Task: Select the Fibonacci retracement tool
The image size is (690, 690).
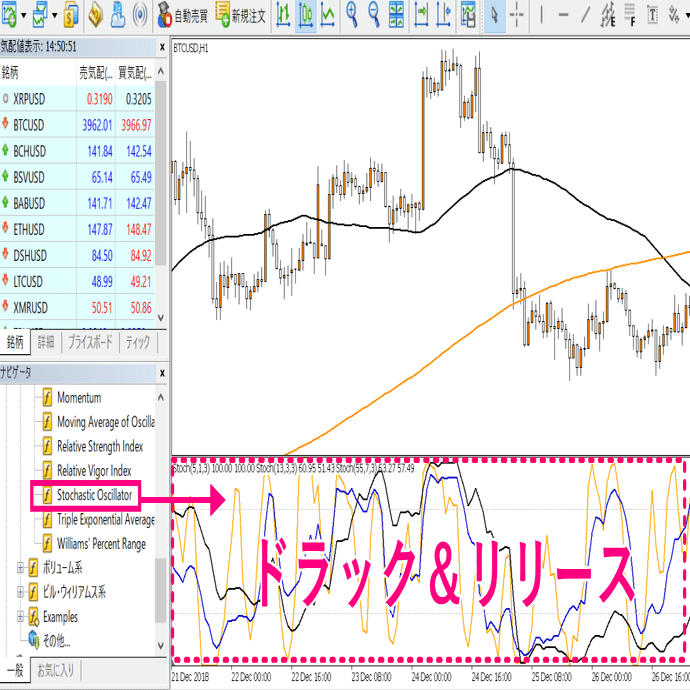Action: tap(630, 15)
